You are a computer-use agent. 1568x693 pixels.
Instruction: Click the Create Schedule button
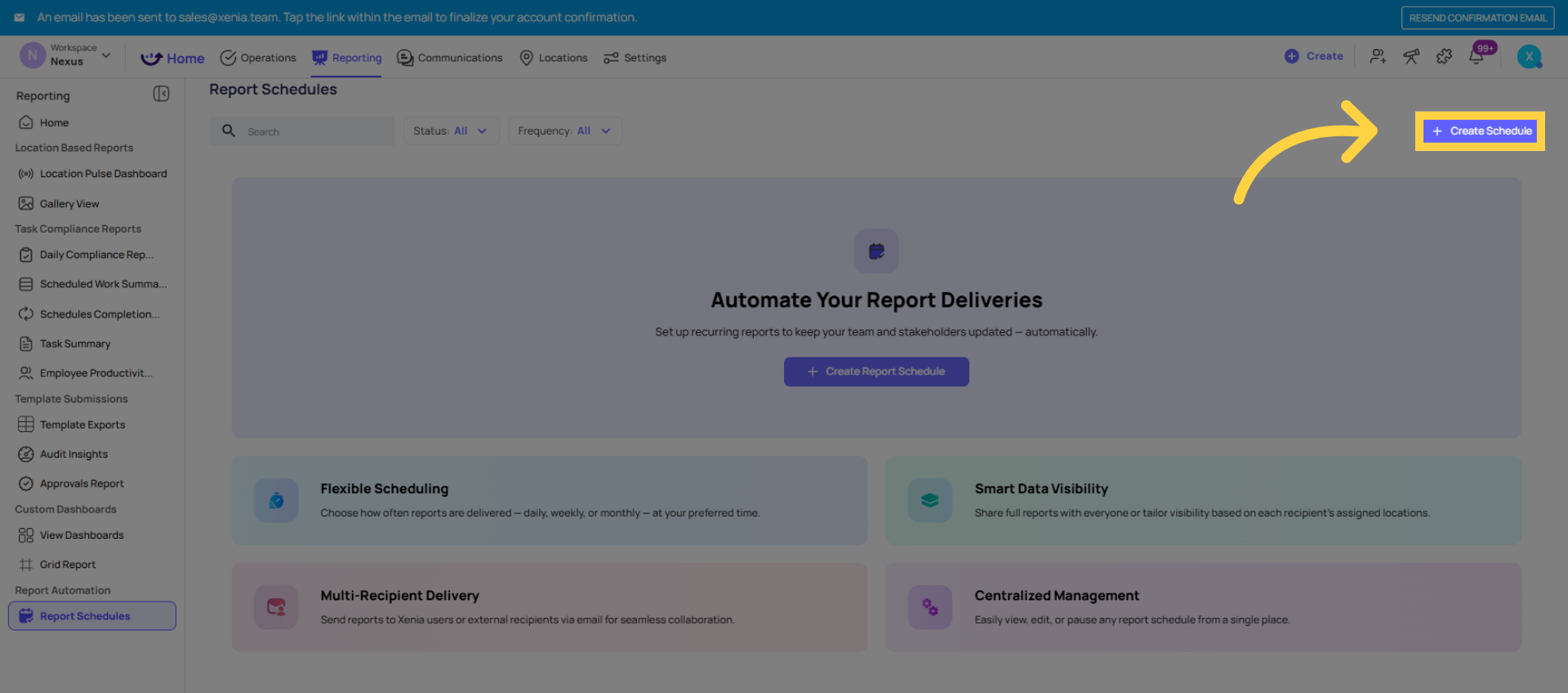click(1481, 131)
